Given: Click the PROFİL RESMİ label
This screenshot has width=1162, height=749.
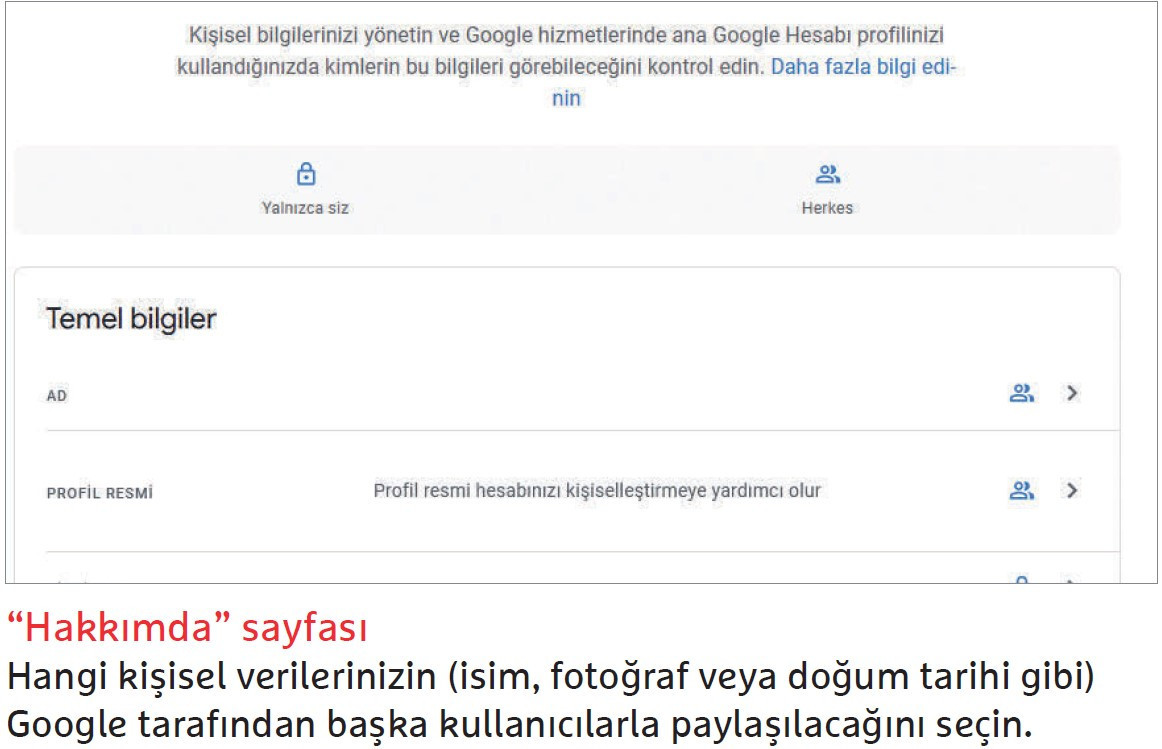Looking at the screenshot, I should 99,493.
